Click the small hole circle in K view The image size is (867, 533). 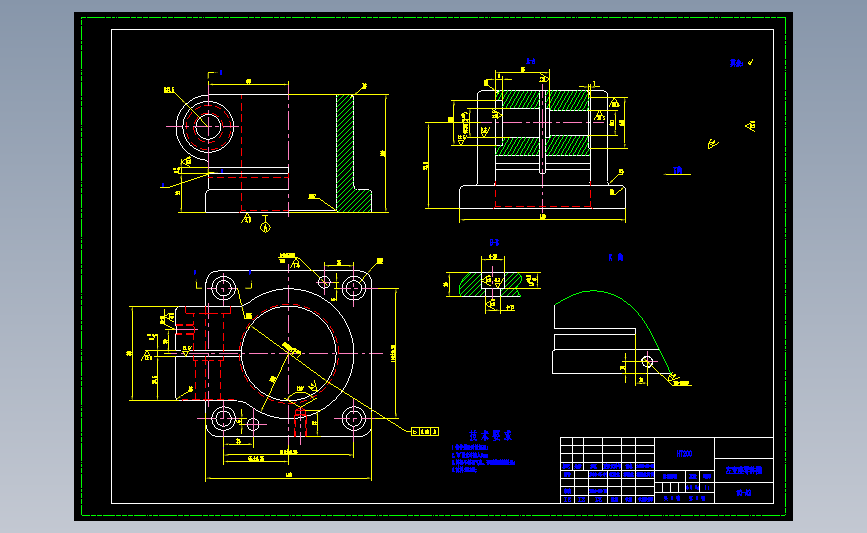(x=647, y=362)
